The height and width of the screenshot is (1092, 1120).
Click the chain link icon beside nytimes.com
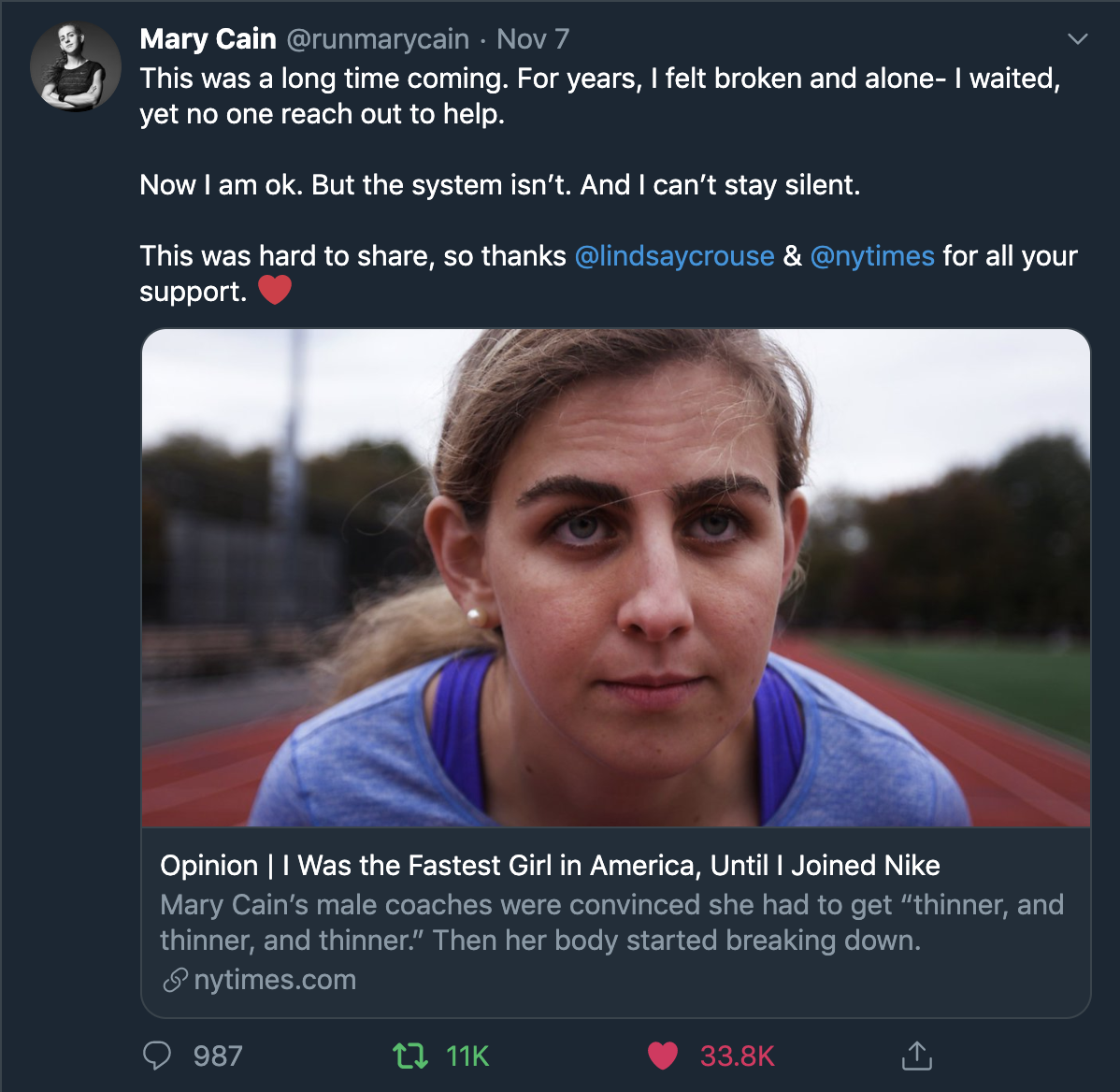coord(175,980)
